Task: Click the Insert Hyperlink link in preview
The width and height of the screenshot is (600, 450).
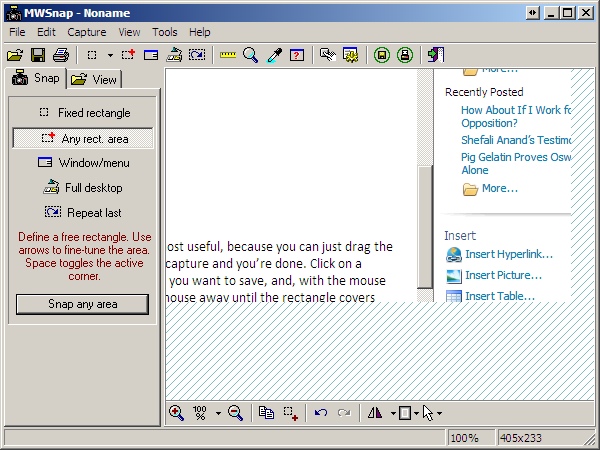Action: tap(508, 254)
